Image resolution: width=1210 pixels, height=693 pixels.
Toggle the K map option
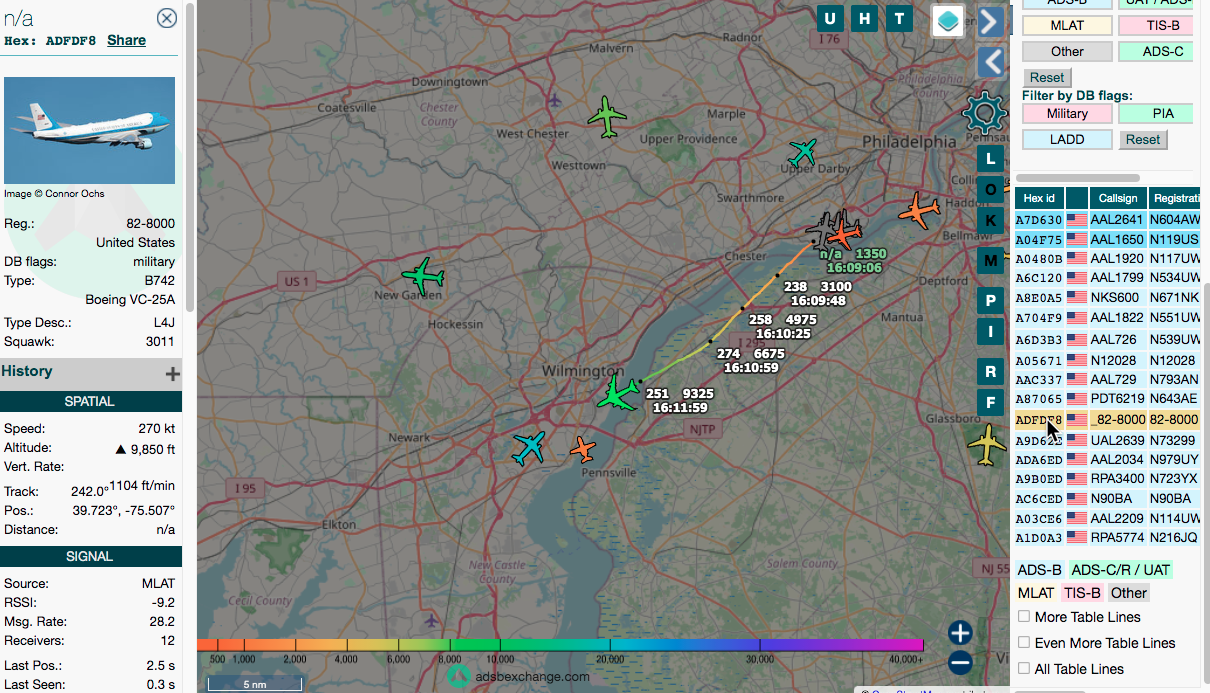click(990, 220)
